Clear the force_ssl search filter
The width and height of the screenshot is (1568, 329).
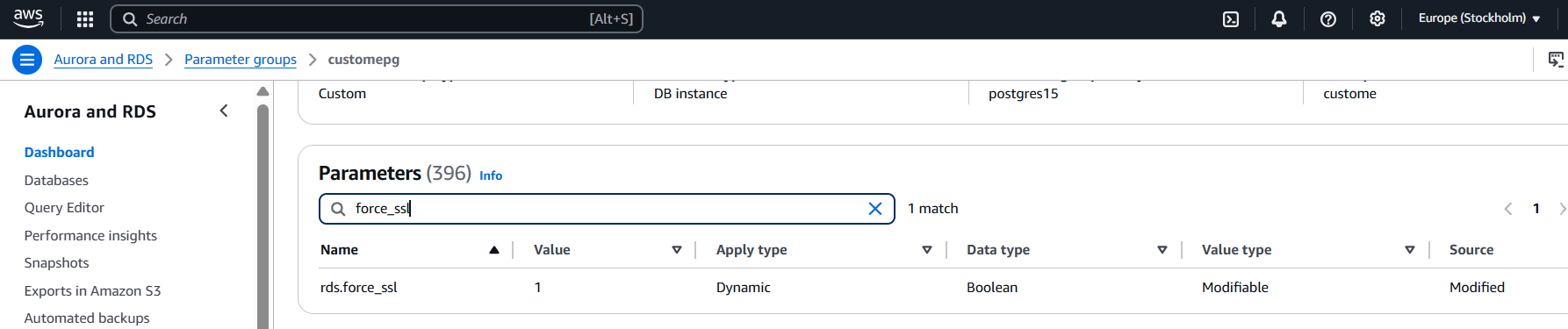(875, 209)
